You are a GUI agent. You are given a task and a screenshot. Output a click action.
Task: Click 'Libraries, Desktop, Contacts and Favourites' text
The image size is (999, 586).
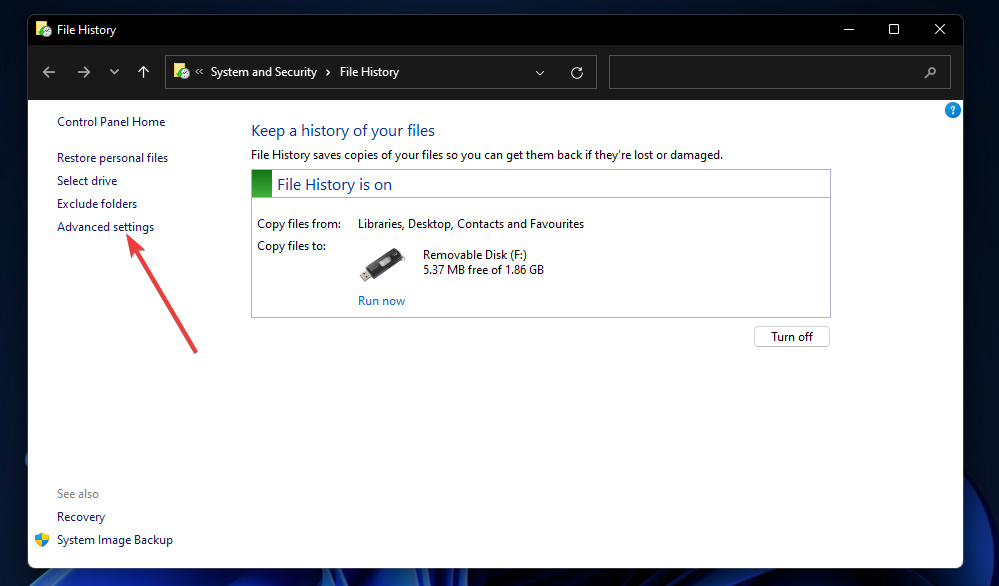471,224
